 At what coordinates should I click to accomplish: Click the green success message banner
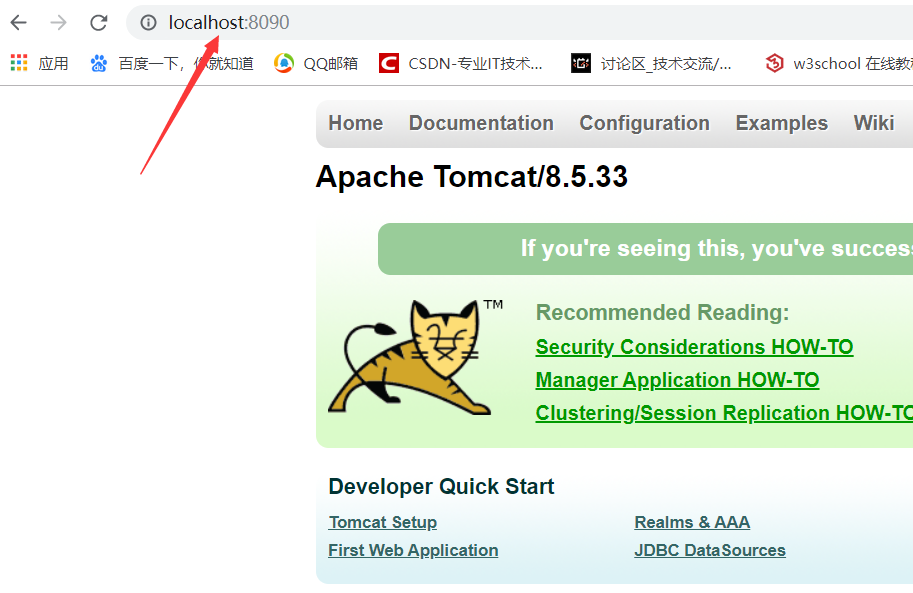[x=645, y=249]
